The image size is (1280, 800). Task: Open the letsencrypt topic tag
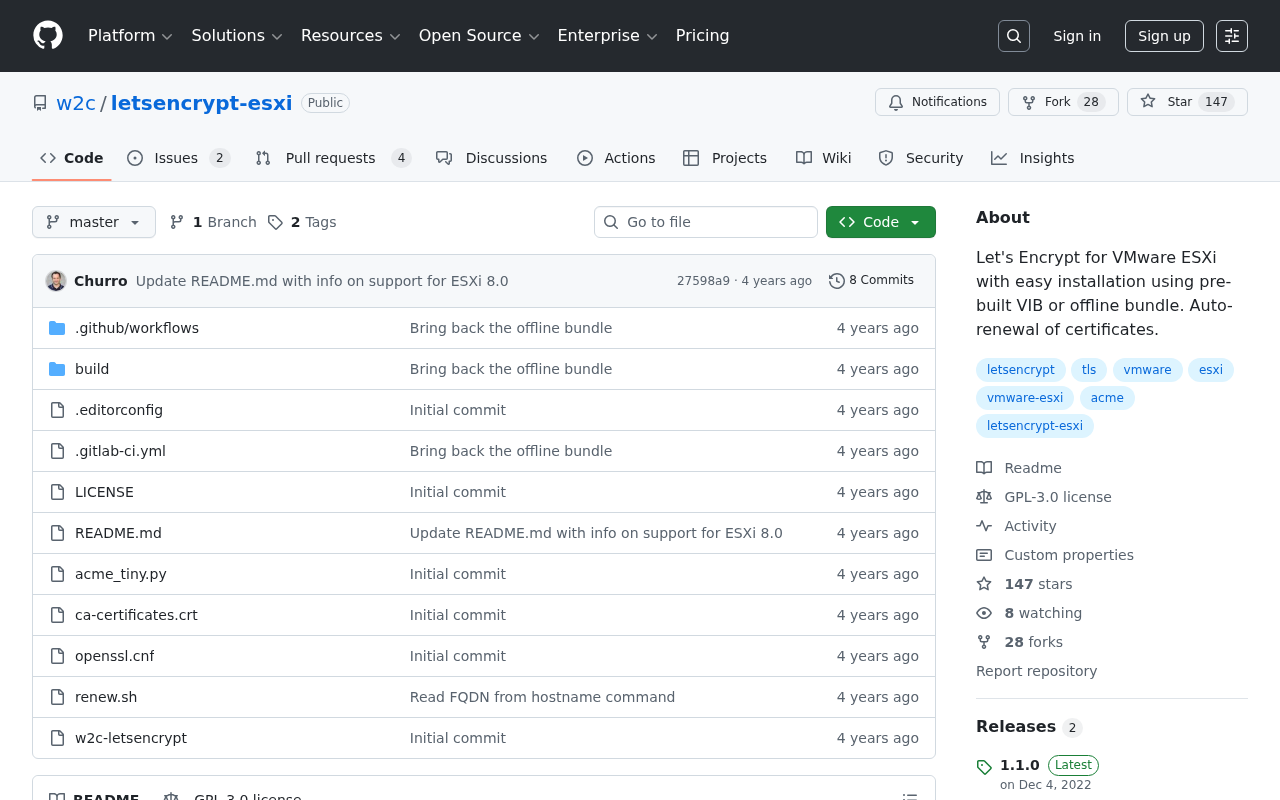(1020, 370)
